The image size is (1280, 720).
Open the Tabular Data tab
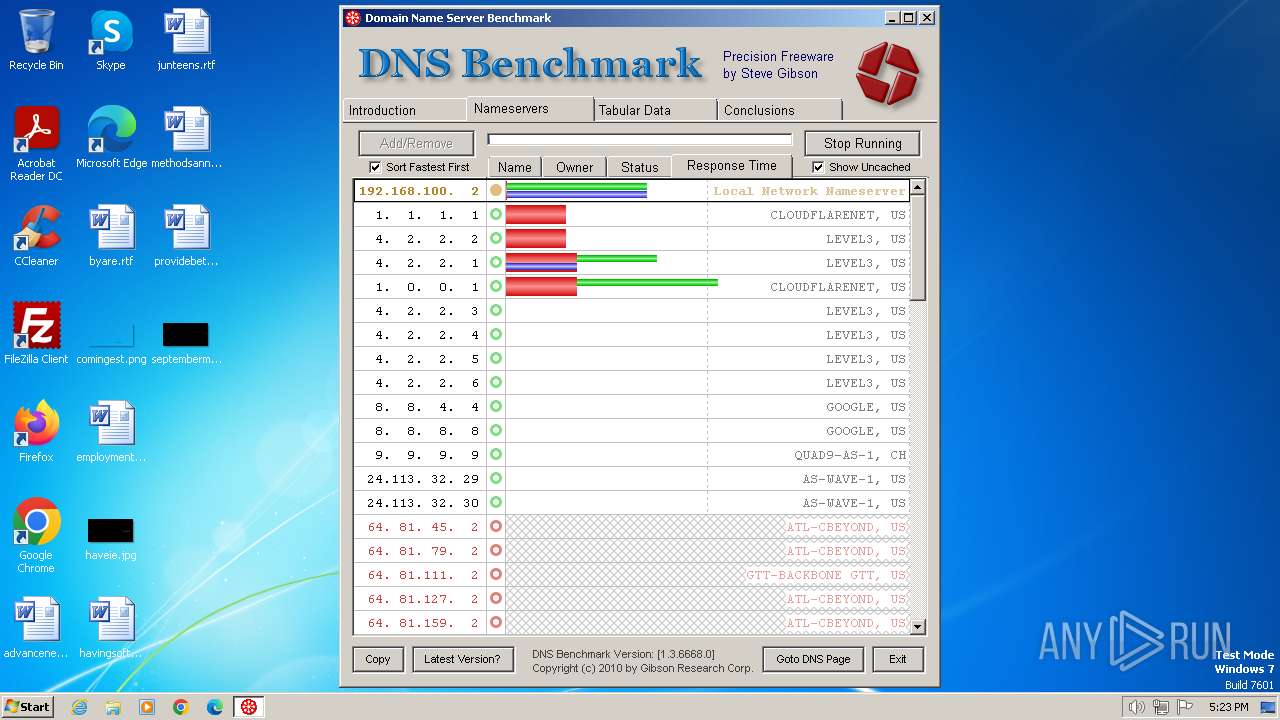point(655,110)
